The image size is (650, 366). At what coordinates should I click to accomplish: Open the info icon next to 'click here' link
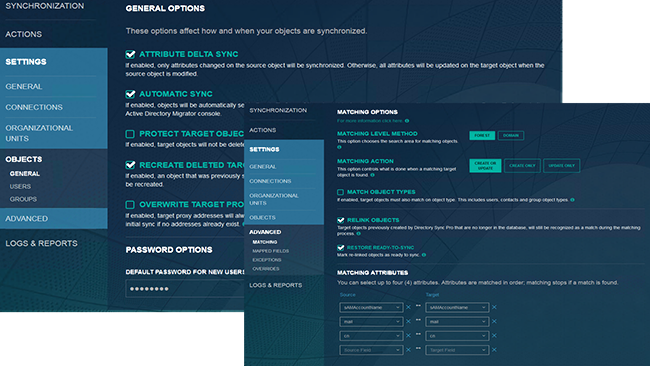[x=407, y=121]
